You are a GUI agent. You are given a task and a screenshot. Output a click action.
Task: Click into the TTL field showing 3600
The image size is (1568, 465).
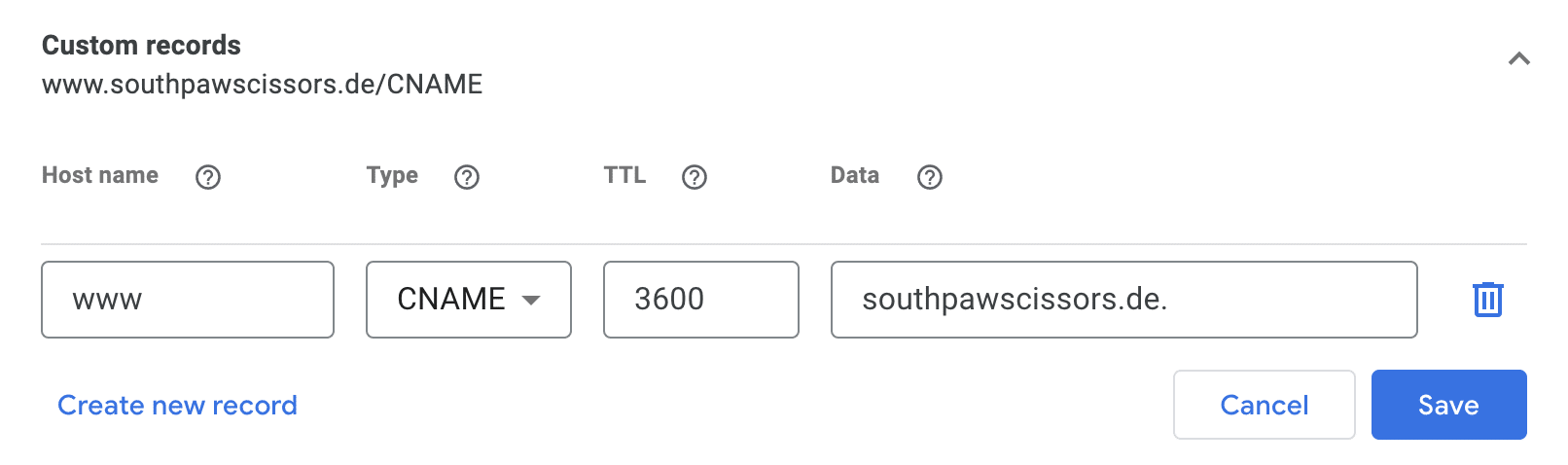point(700,300)
